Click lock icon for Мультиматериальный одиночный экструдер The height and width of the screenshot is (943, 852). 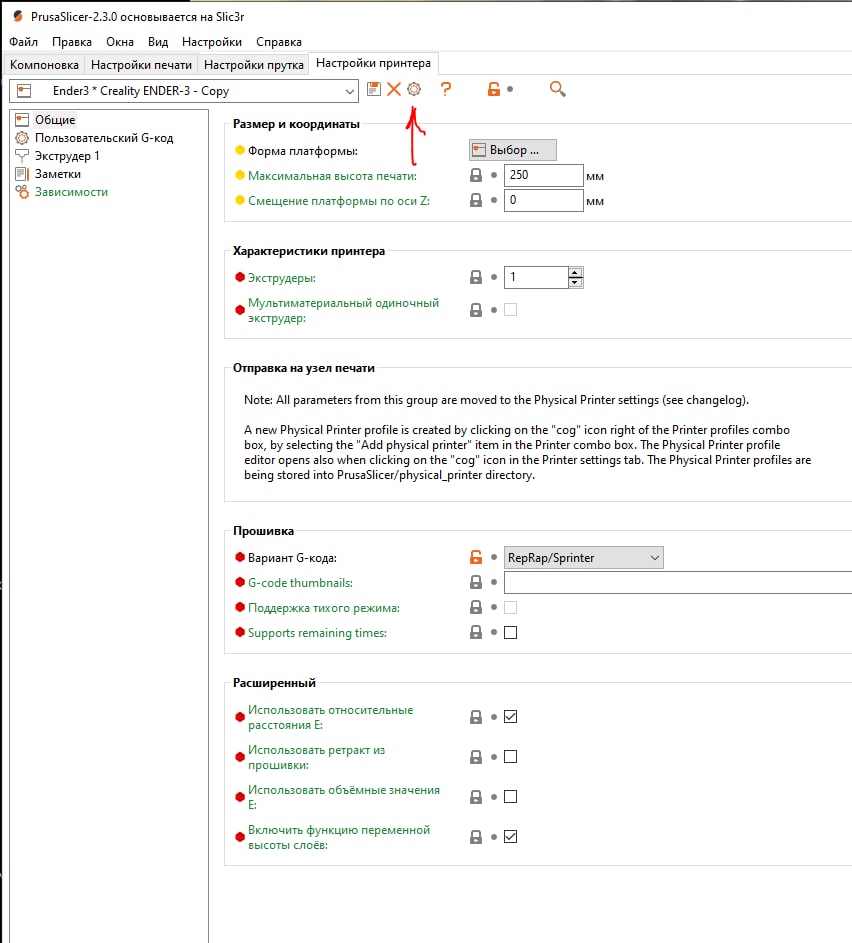pyautogui.click(x=476, y=310)
